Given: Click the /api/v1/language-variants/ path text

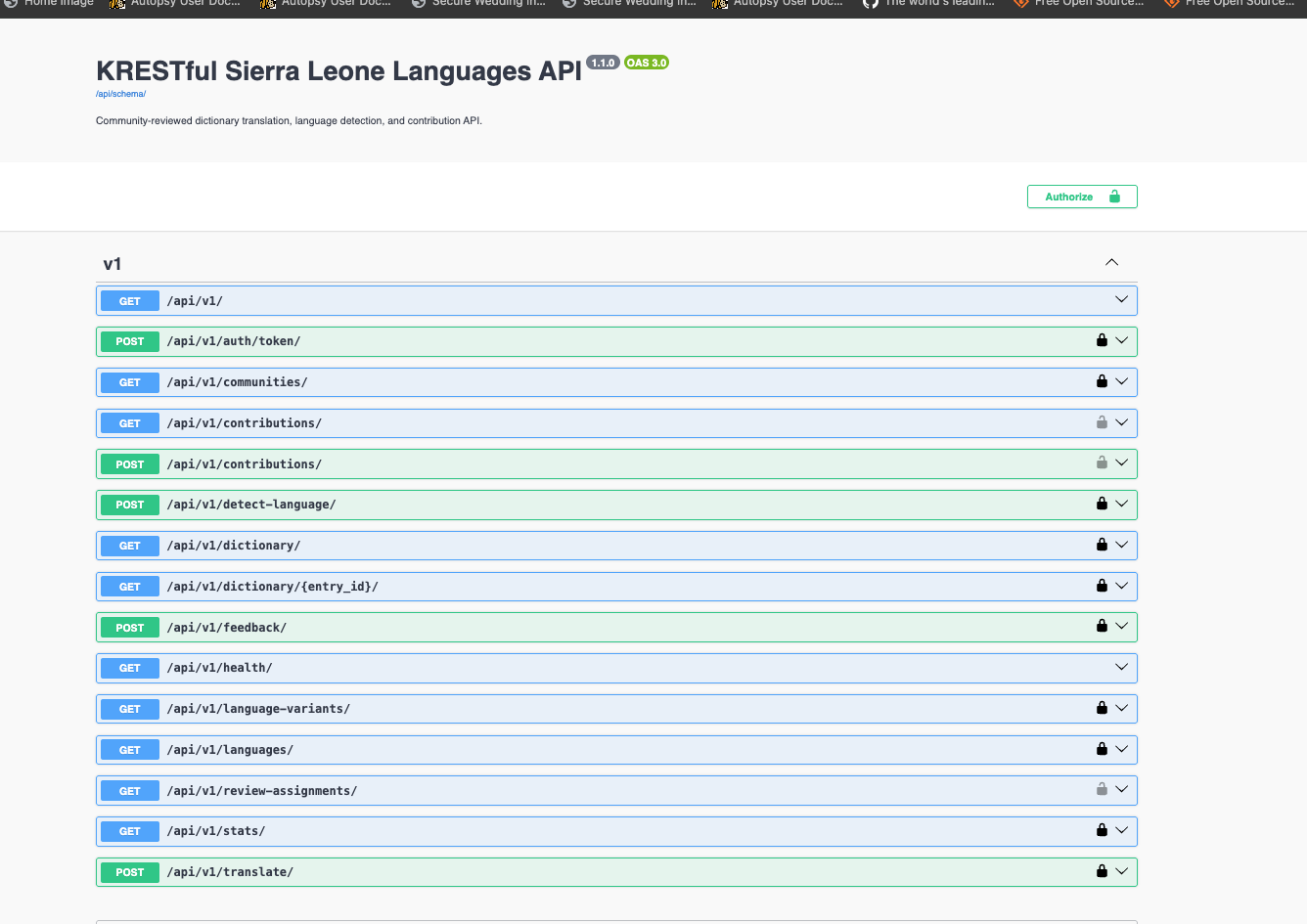Looking at the screenshot, I should pos(258,709).
